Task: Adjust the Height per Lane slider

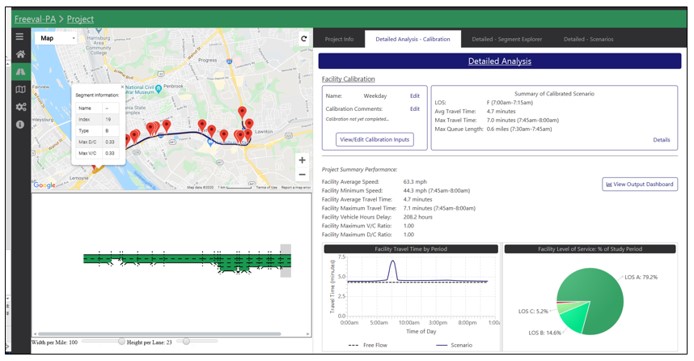Action: [186, 341]
